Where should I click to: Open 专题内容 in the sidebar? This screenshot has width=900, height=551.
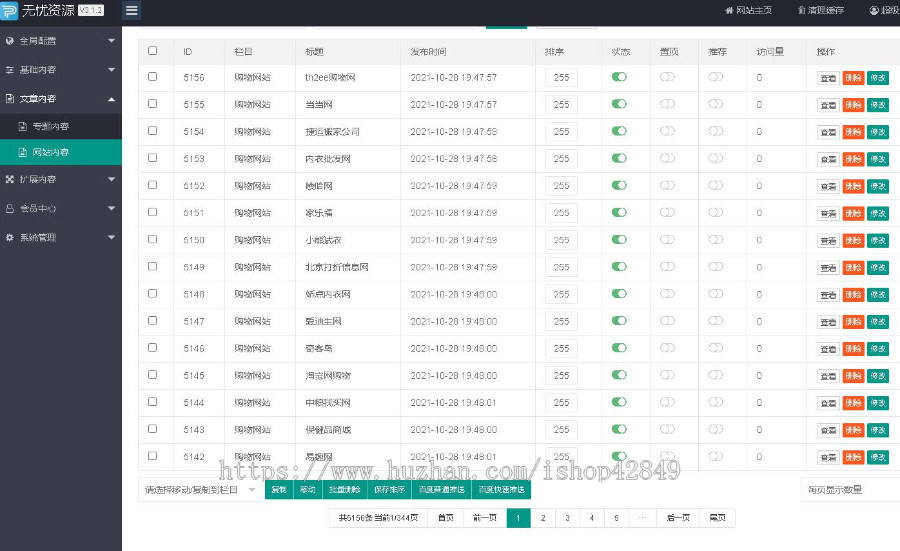pyautogui.click(x=61, y=126)
